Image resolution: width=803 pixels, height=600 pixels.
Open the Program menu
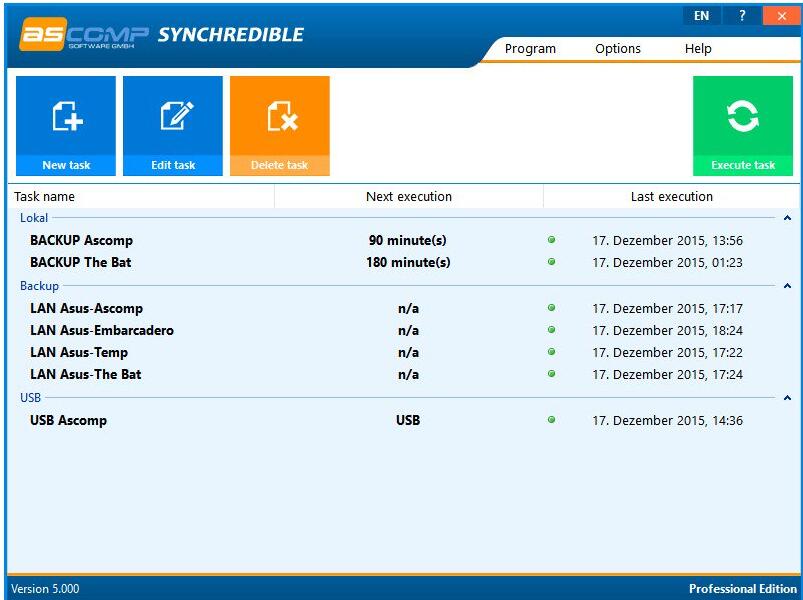[530, 49]
